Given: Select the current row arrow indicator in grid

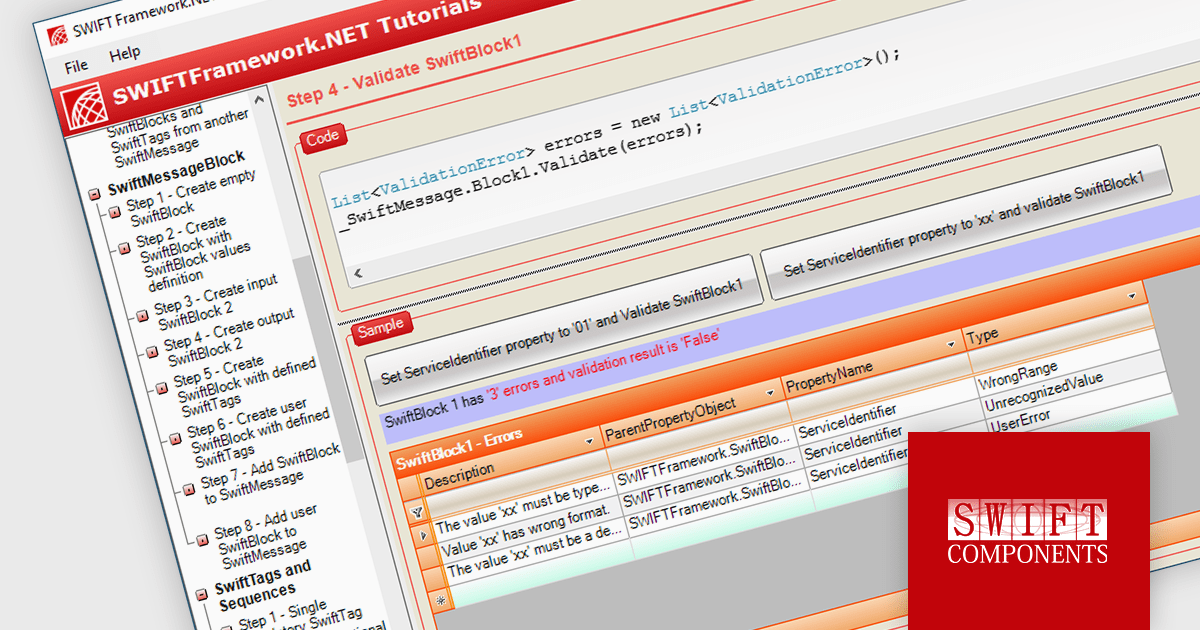Looking at the screenshot, I should [x=423, y=537].
